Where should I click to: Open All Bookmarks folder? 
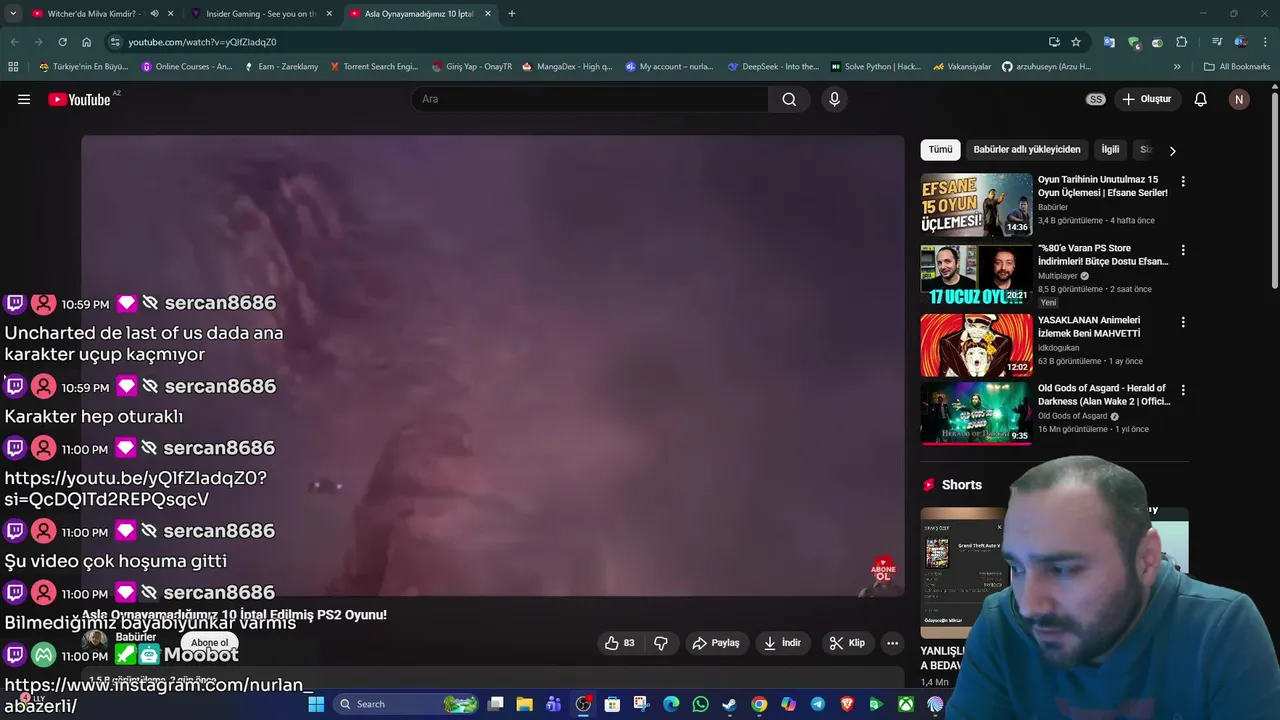tap(1237, 67)
